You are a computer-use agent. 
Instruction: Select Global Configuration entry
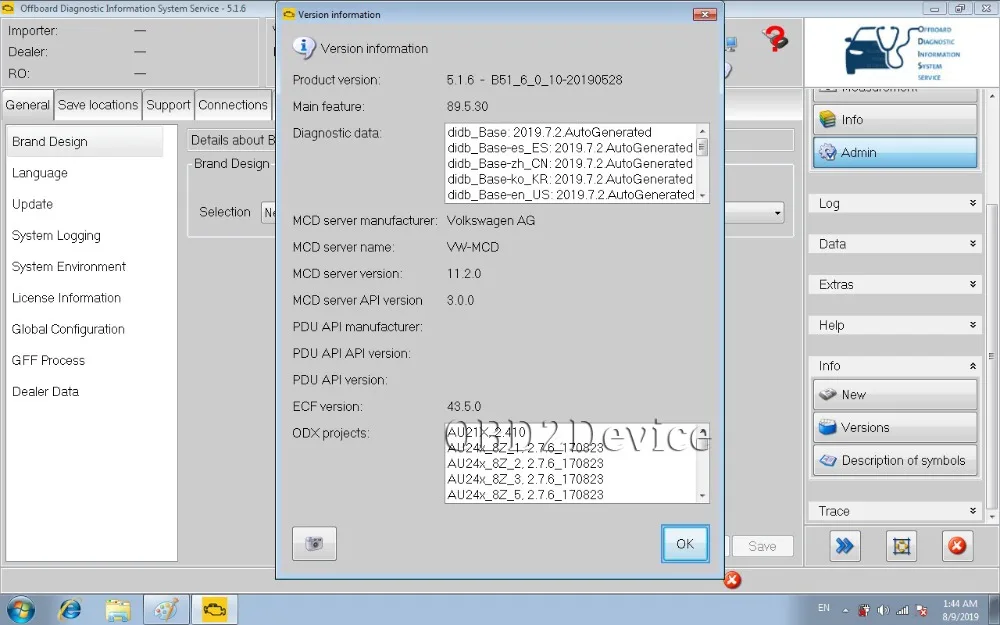(x=68, y=329)
